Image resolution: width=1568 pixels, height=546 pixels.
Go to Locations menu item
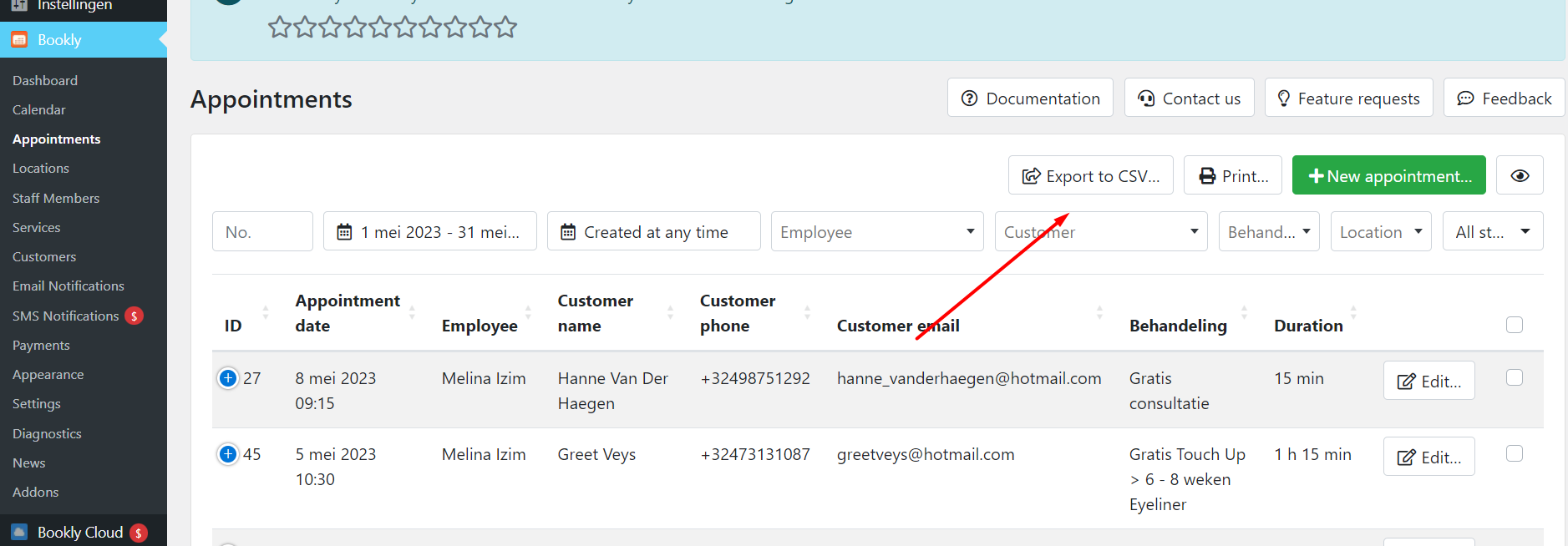tap(41, 169)
